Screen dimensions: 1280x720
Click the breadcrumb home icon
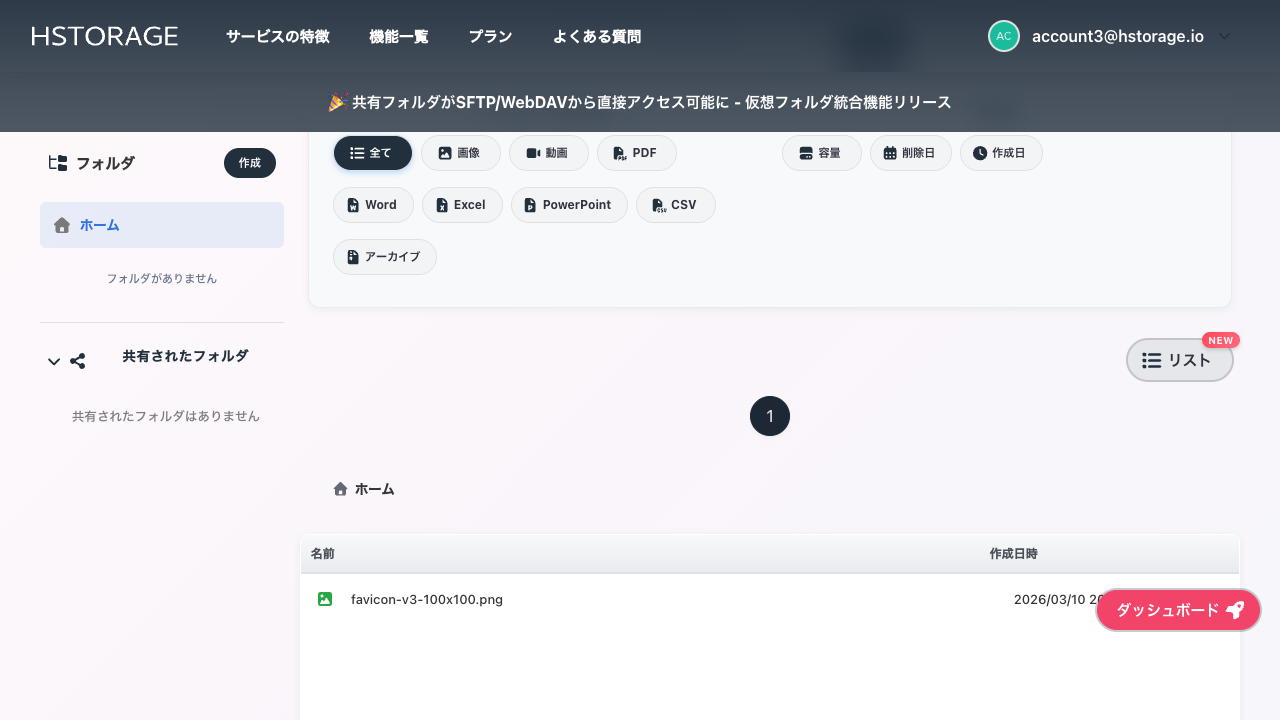[340, 489]
